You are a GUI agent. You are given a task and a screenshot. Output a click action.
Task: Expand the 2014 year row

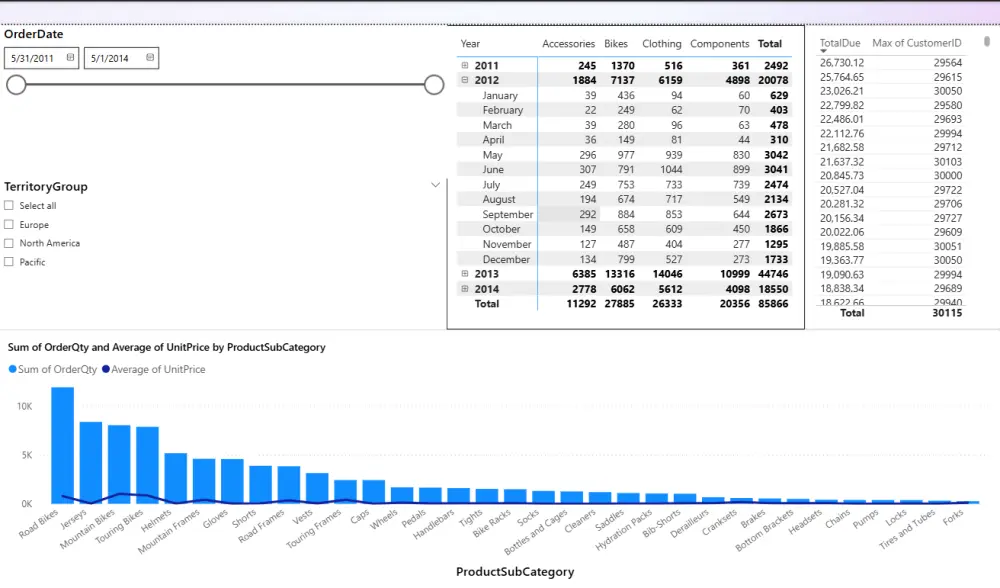click(x=465, y=289)
